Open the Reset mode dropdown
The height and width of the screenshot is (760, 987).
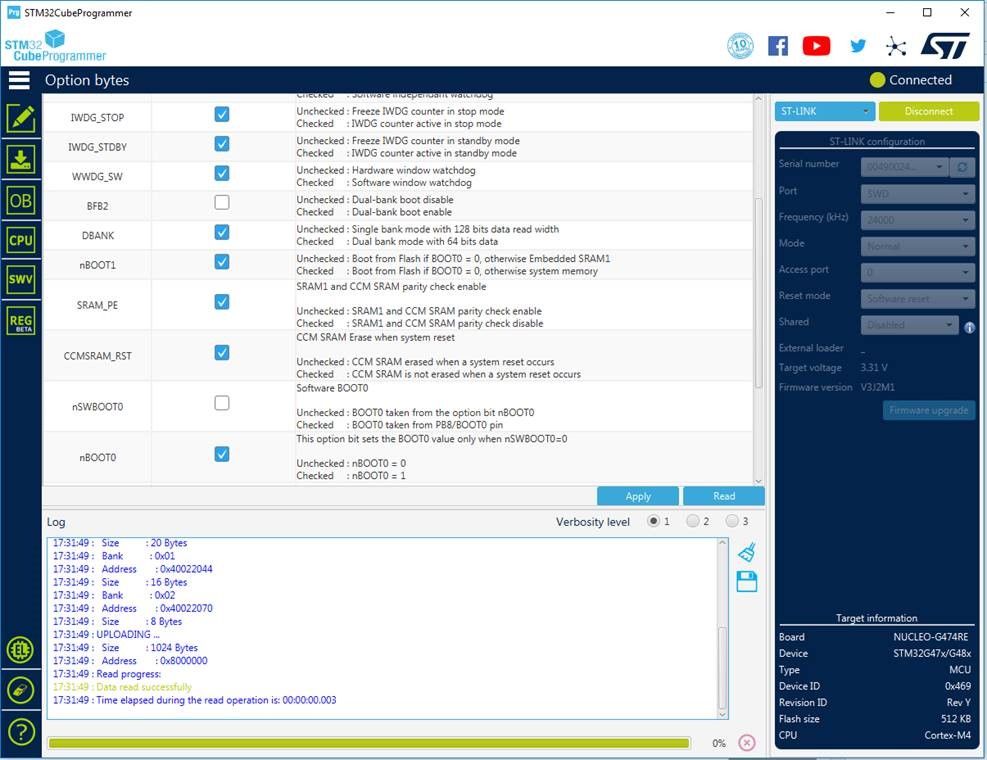coord(918,298)
